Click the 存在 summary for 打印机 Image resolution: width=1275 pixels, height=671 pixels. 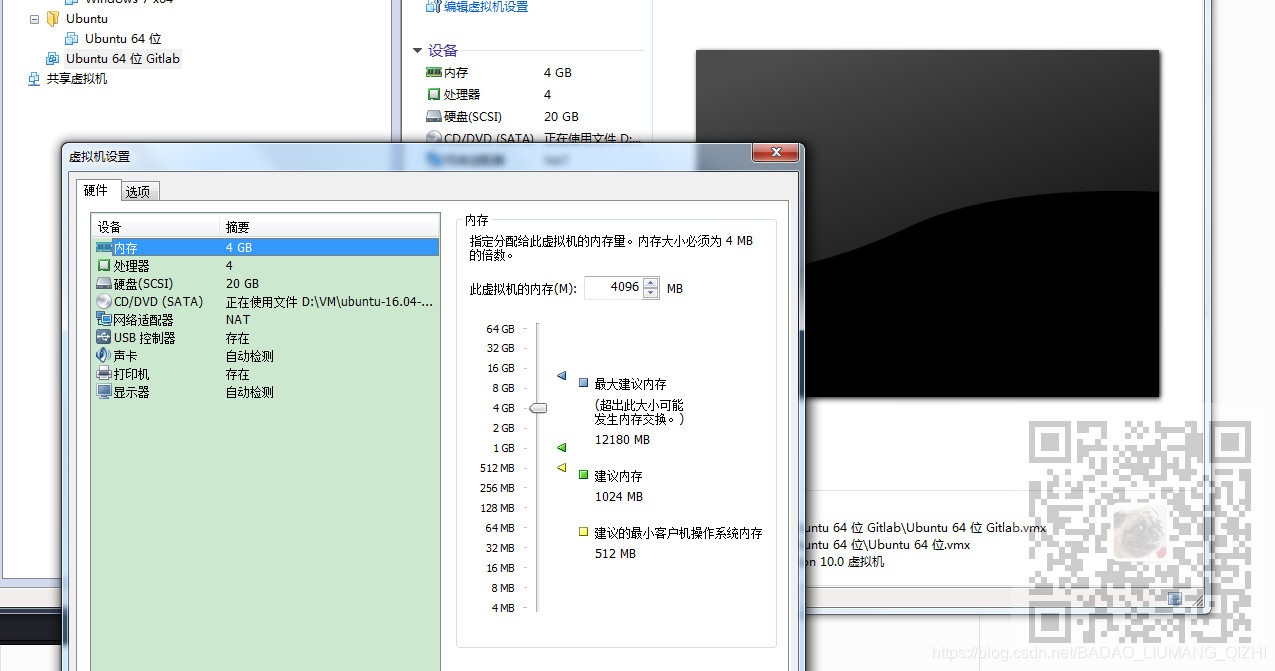[238, 373]
